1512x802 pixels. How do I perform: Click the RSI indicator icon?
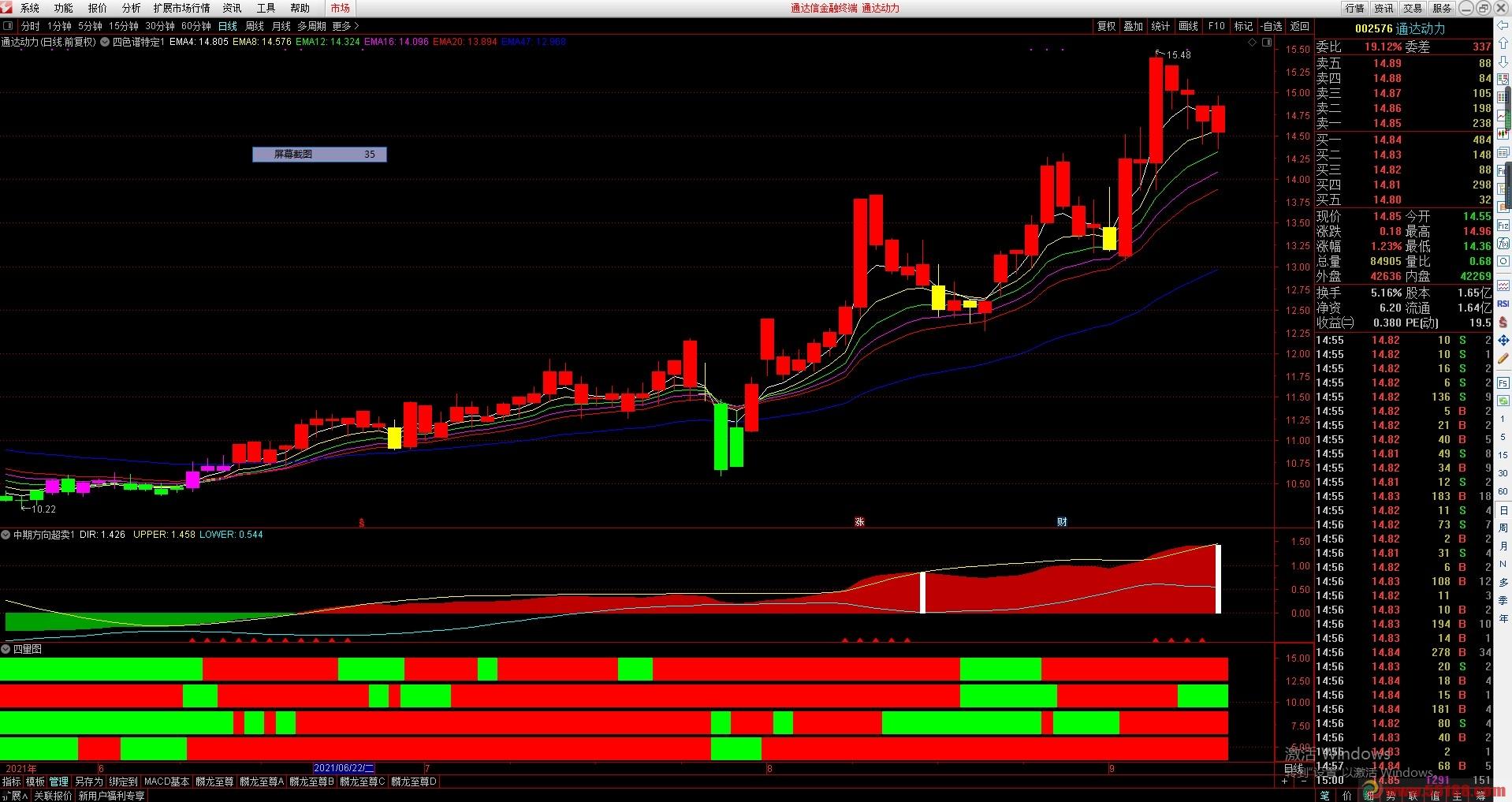point(1503,304)
